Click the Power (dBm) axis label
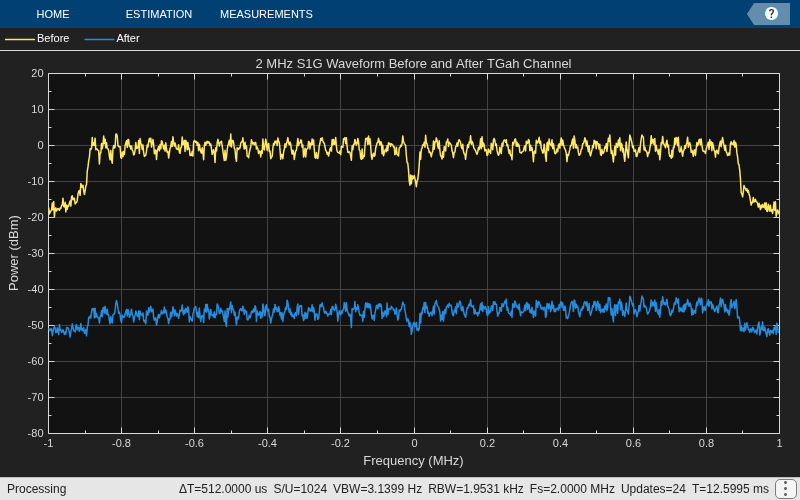Screen dimensions: 800x500 point(14,253)
